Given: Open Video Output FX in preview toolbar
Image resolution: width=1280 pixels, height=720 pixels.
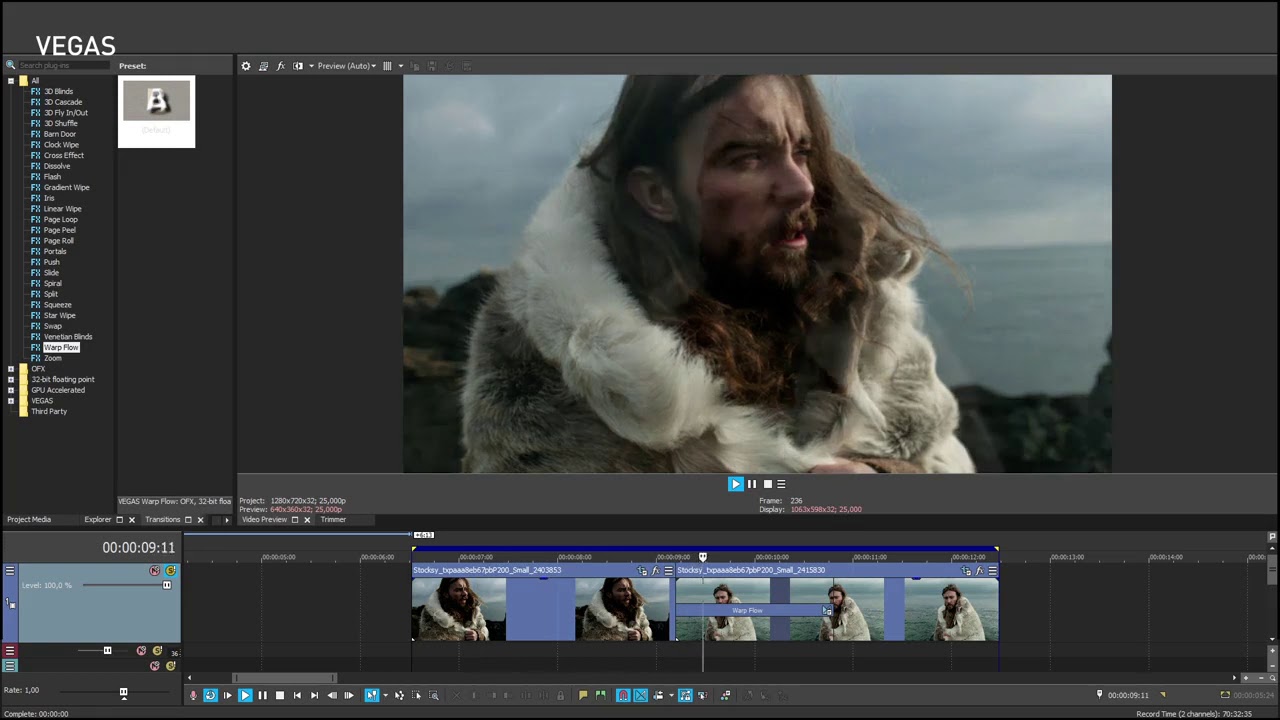Looking at the screenshot, I should [x=281, y=66].
